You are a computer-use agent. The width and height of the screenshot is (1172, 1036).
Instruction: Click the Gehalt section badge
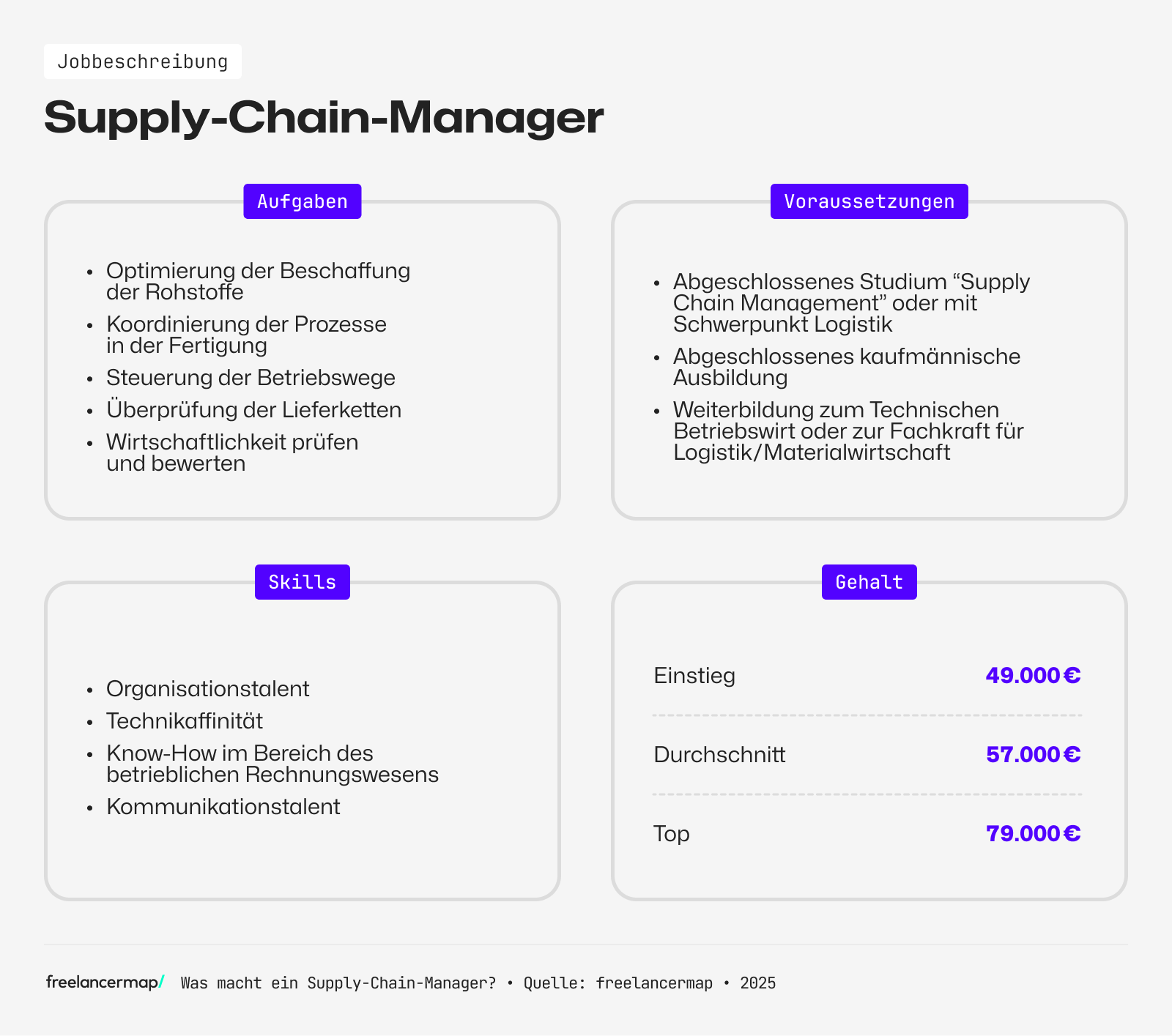coord(869,582)
